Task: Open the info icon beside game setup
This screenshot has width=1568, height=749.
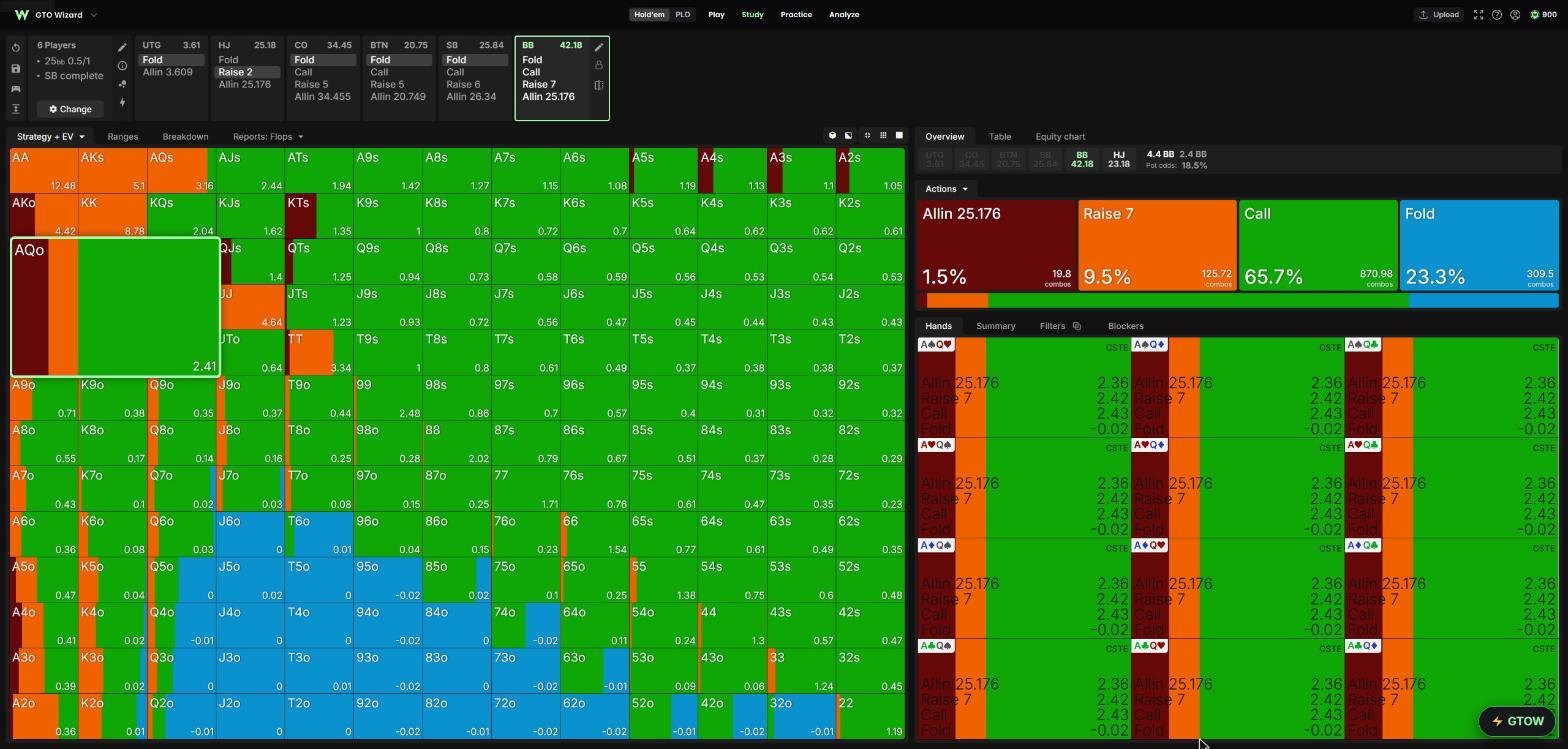Action: (x=122, y=66)
